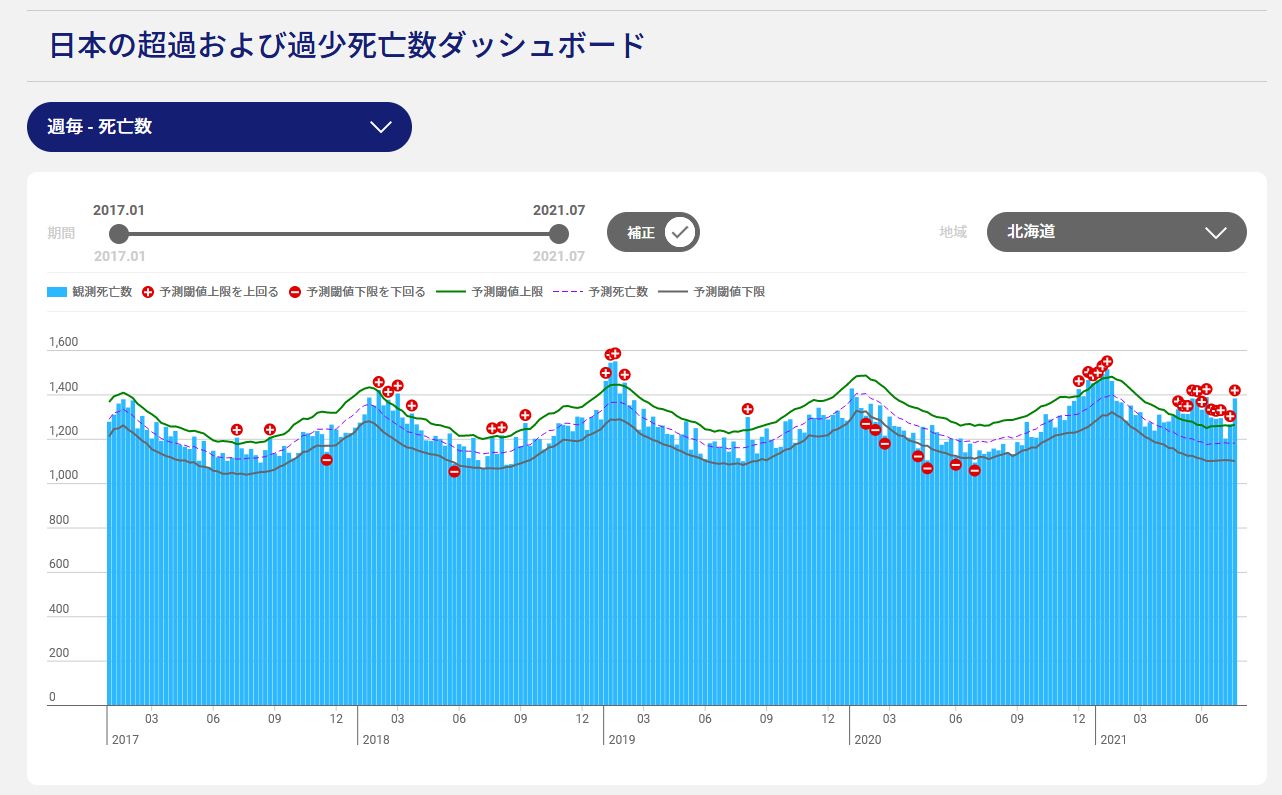Image resolution: width=1282 pixels, height=795 pixels.
Task: Click the 期間 label
Action: [61, 233]
